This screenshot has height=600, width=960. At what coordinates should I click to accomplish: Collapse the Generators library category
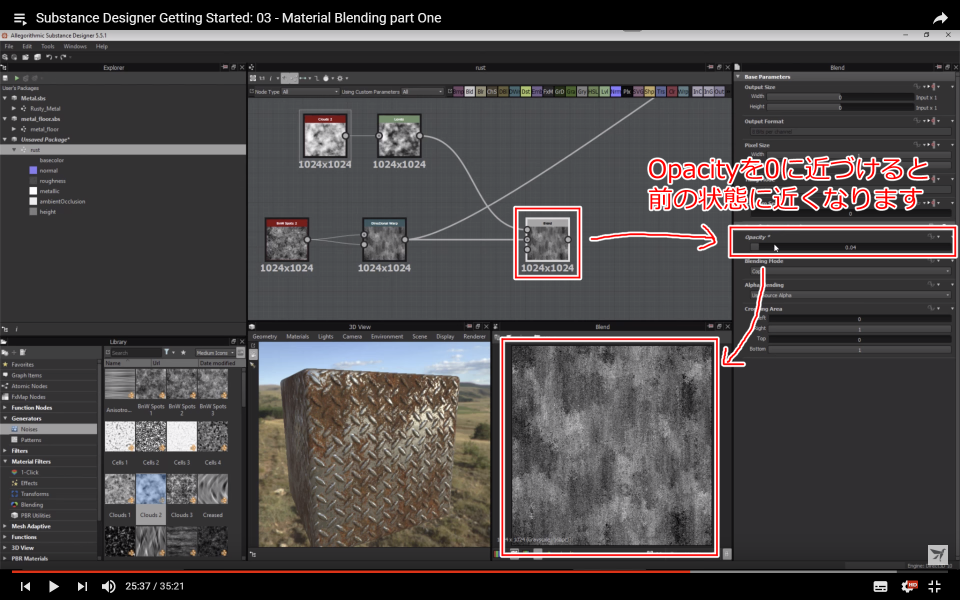6,419
